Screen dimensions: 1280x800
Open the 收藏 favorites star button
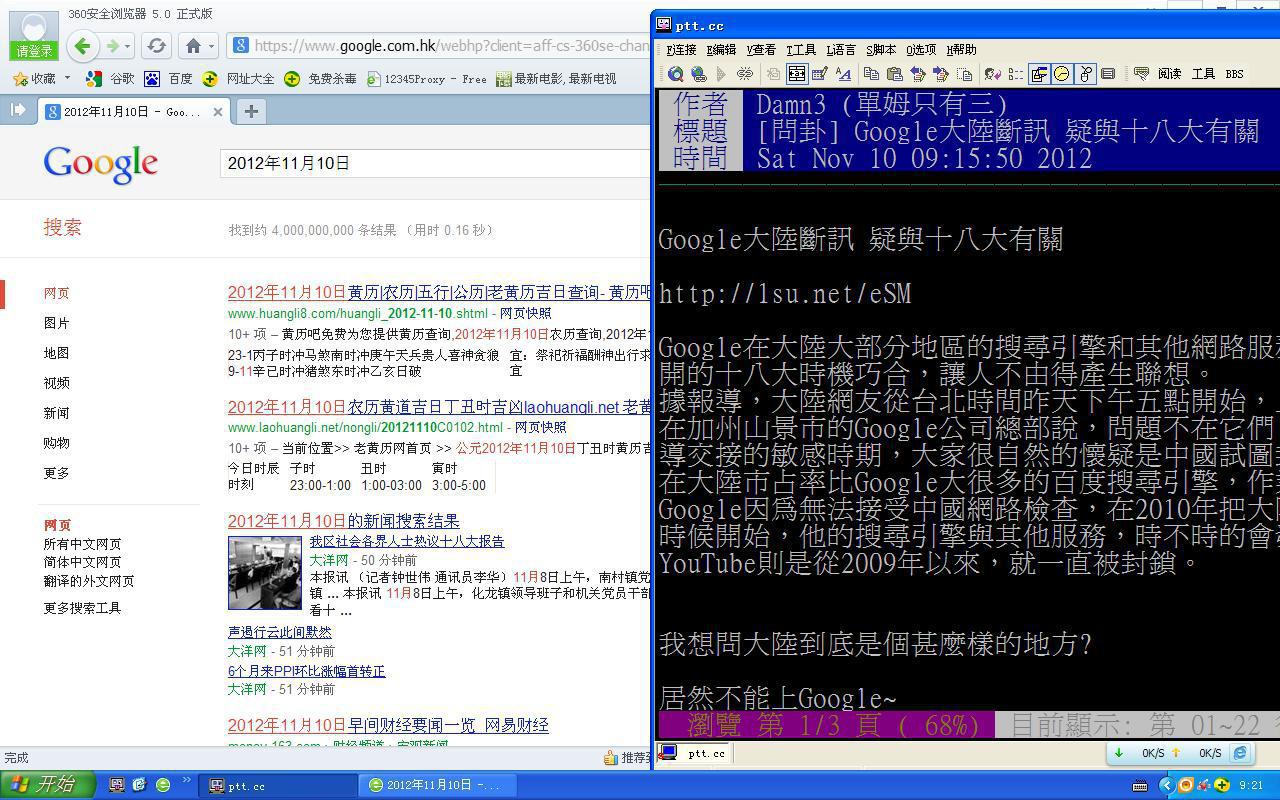[x=34, y=78]
